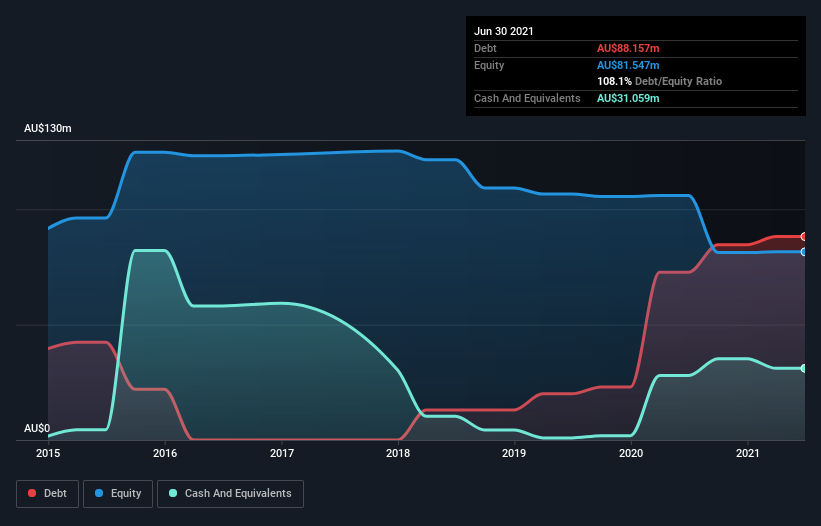Click the AU$88.157m debt value
The width and height of the screenshot is (821, 526).
[628, 48]
